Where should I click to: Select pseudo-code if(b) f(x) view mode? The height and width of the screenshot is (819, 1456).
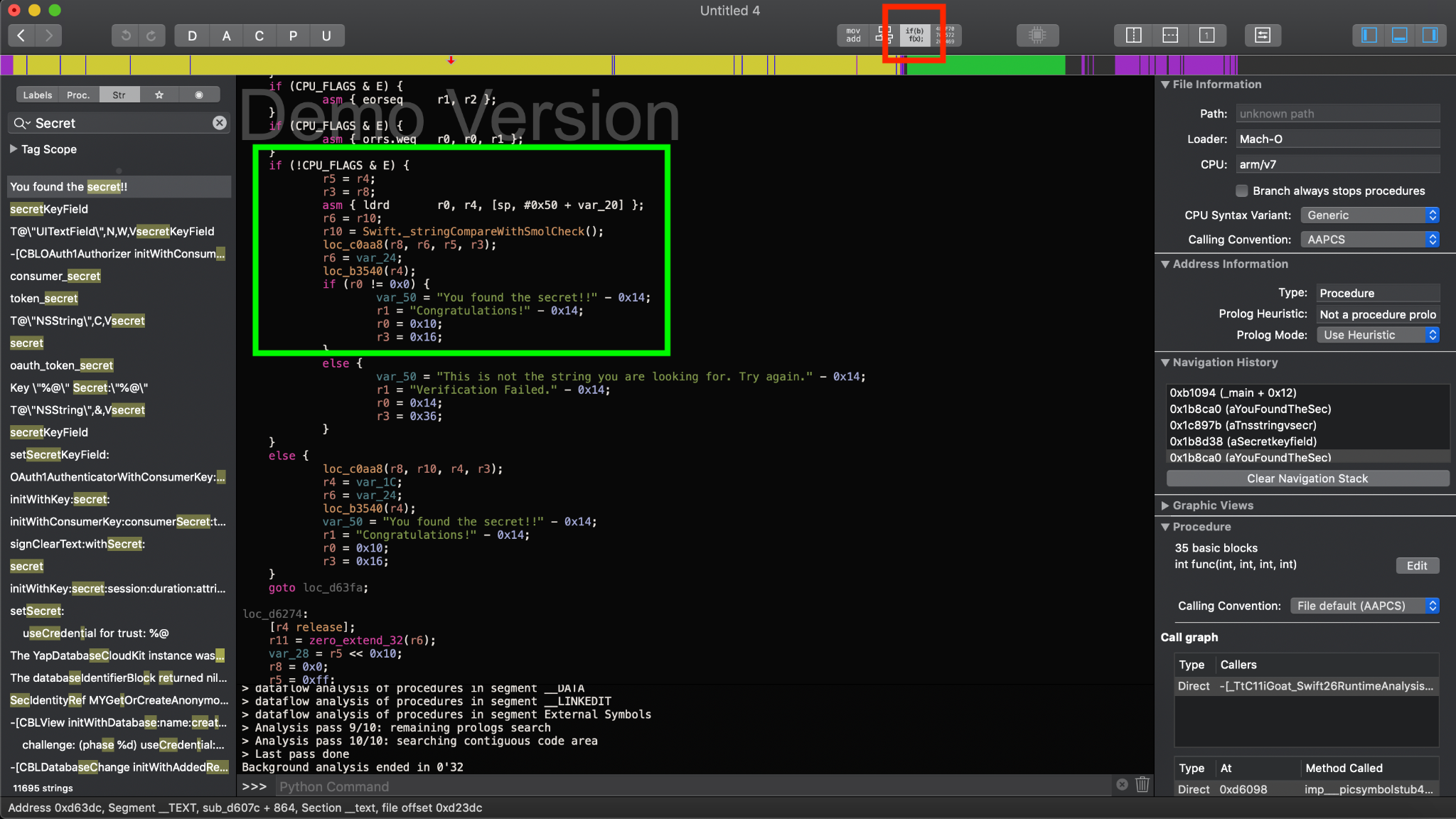(914, 35)
